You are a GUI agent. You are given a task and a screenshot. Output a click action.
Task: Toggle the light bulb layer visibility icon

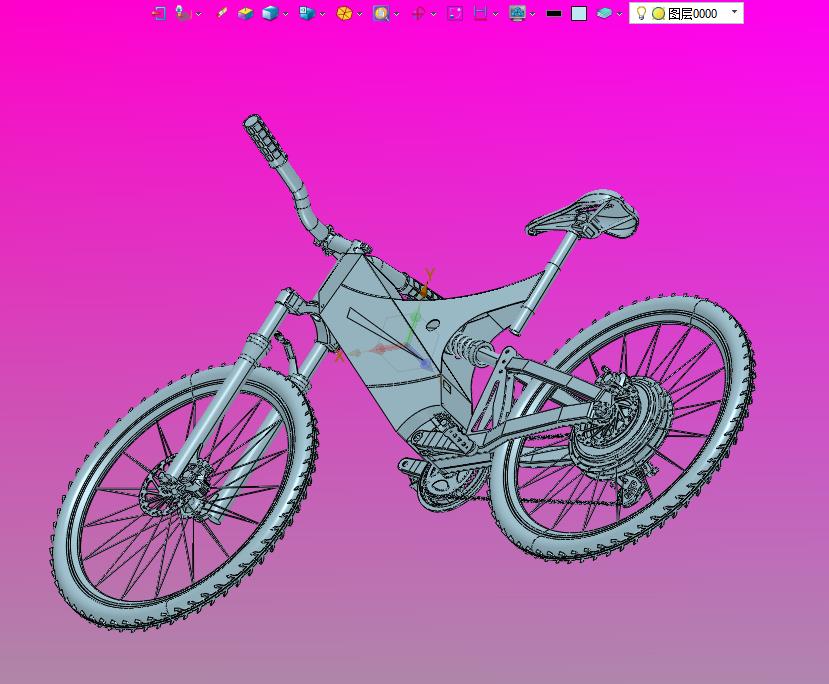click(x=641, y=13)
